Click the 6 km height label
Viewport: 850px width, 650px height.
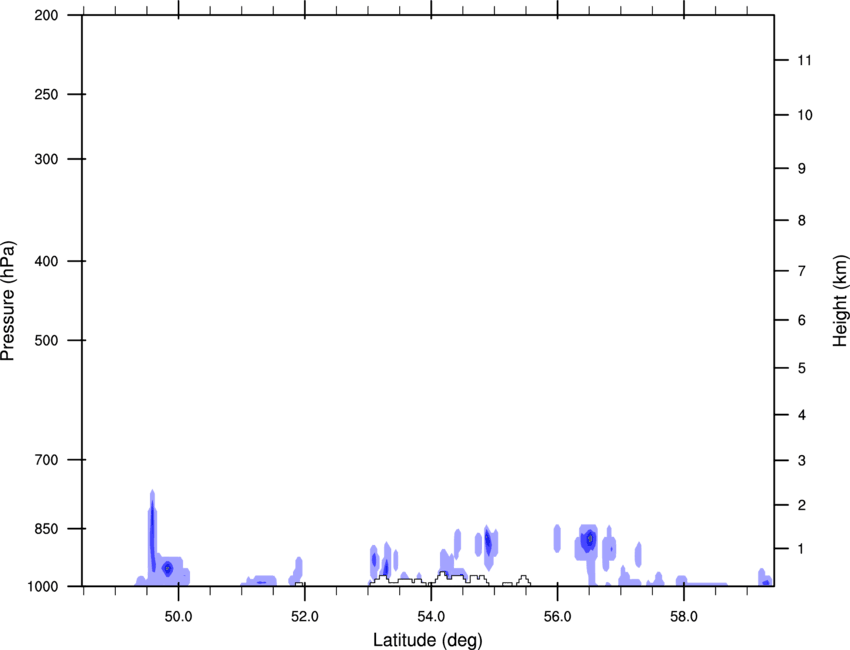click(801, 320)
